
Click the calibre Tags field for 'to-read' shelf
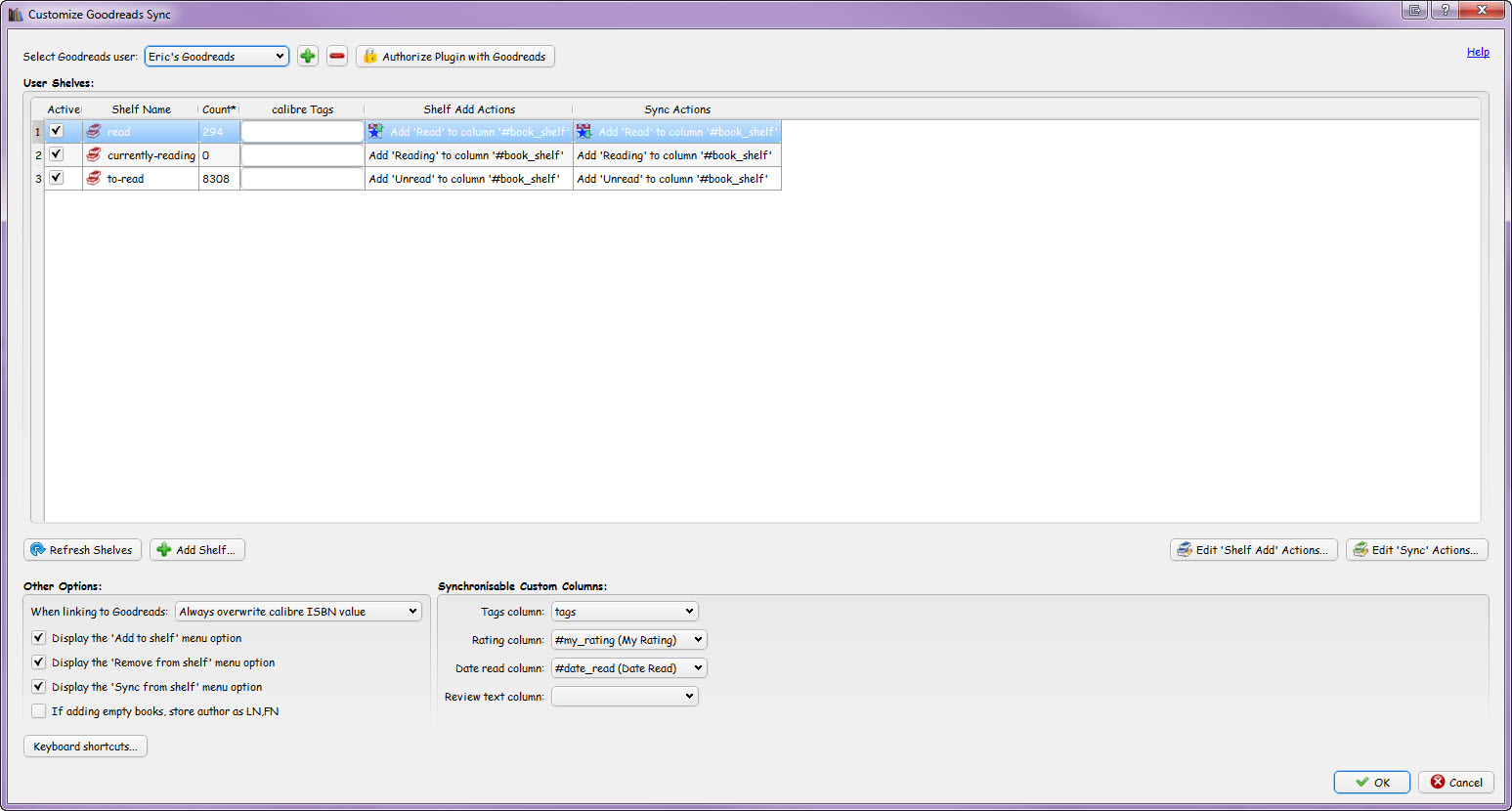(x=302, y=179)
